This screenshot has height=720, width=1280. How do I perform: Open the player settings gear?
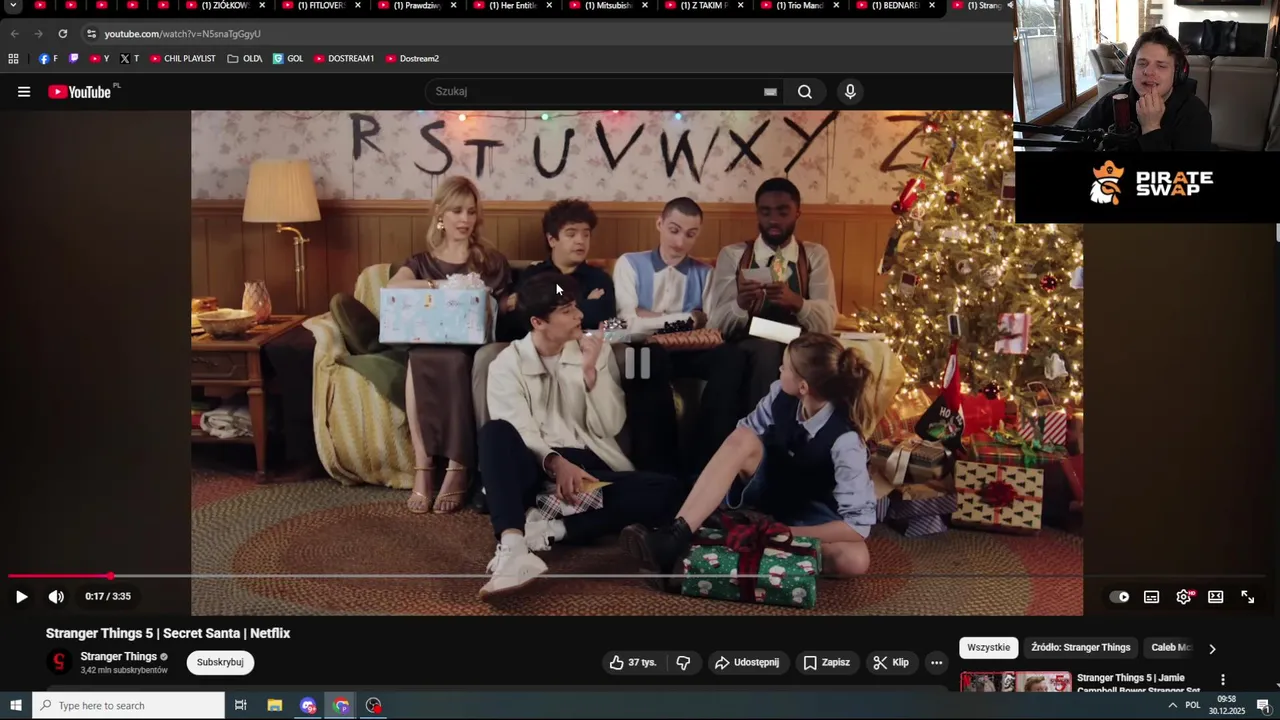pos(1184,597)
